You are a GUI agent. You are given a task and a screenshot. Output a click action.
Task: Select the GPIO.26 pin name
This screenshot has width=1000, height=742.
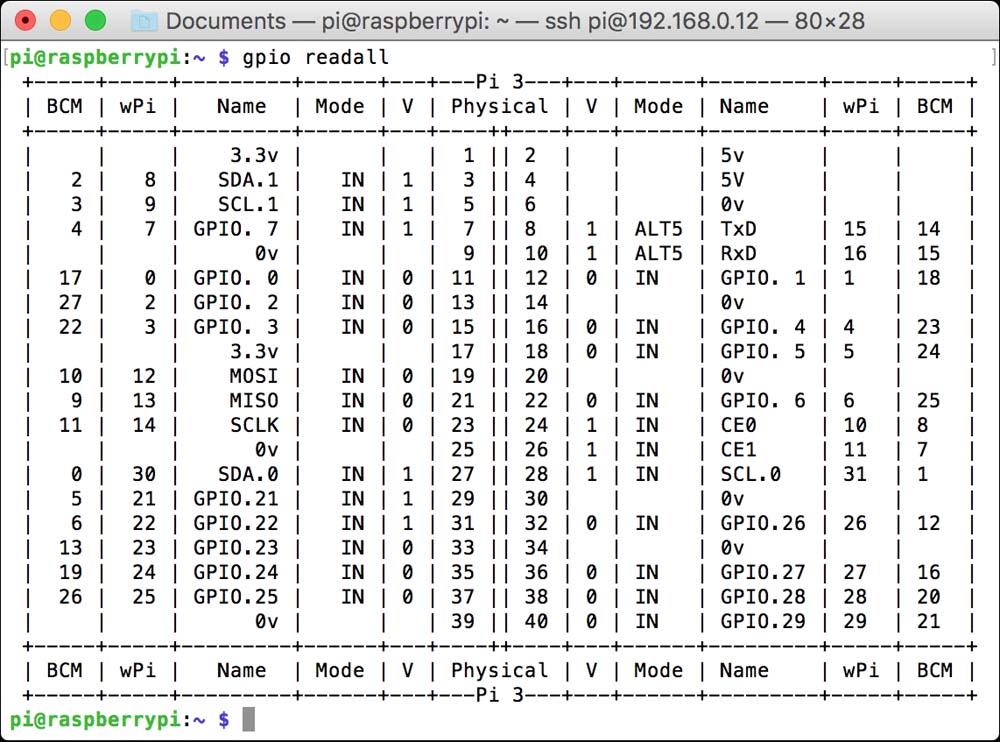point(762,523)
